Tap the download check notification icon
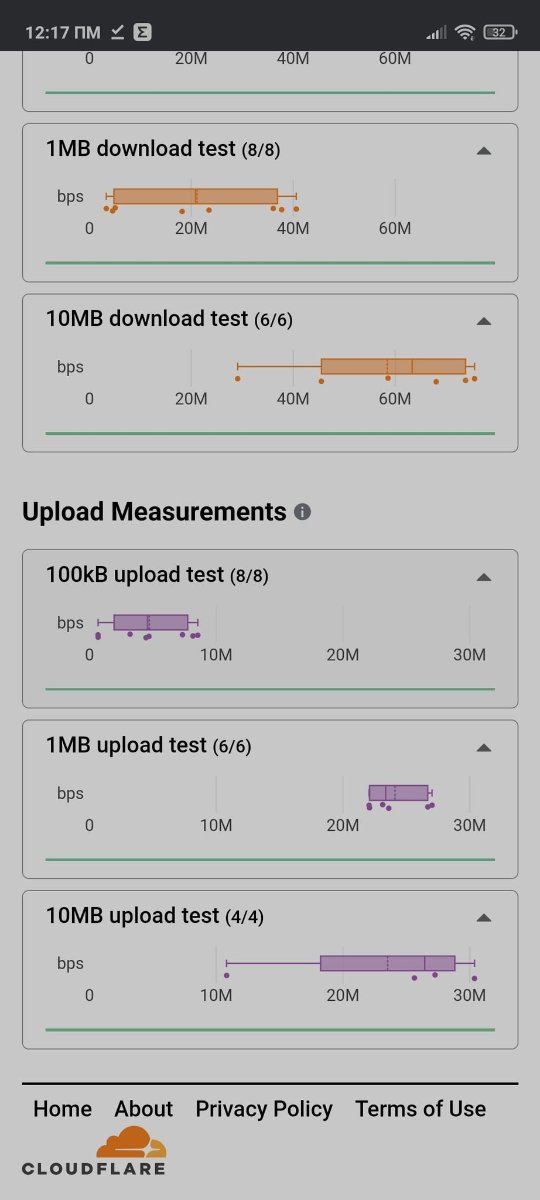The width and height of the screenshot is (540, 1200). point(117,32)
